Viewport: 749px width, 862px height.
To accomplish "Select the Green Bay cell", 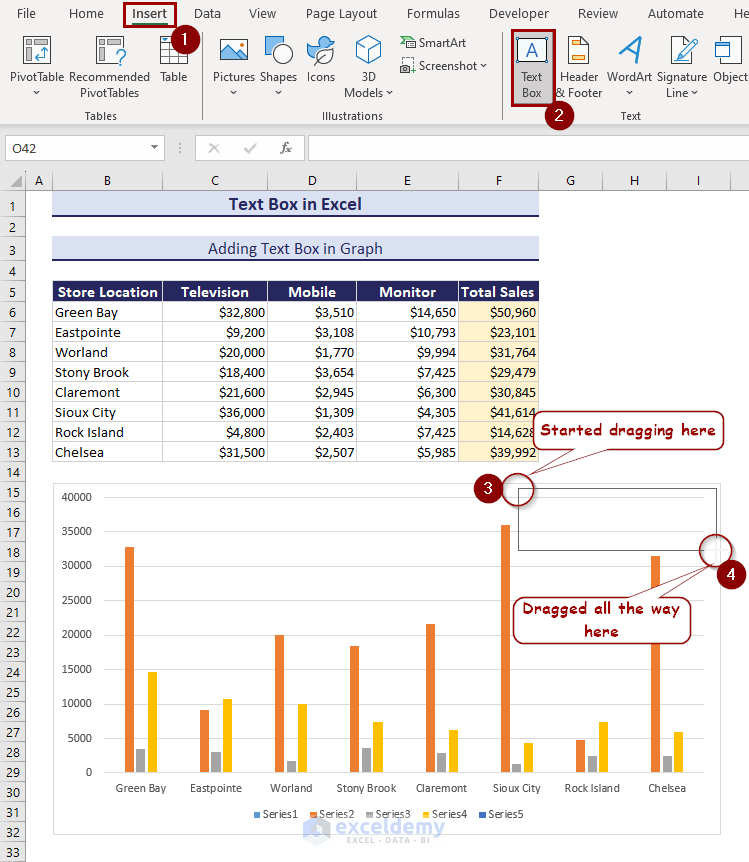I will 108,312.
